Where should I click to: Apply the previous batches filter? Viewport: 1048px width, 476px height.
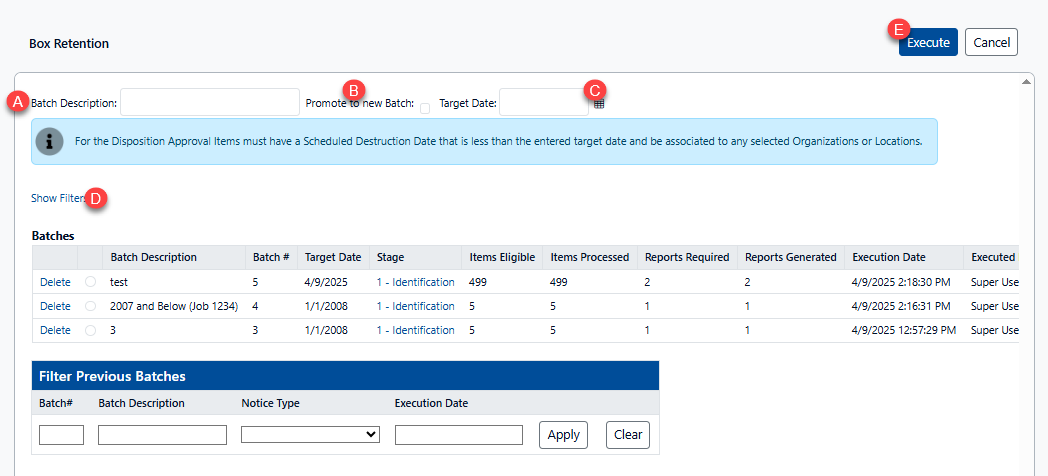[x=563, y=435]
